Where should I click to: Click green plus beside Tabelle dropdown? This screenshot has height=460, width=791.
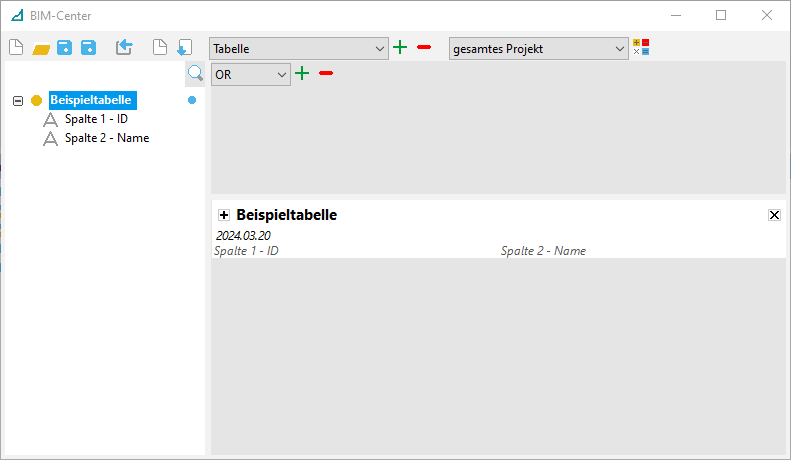(x=400, y=47)
